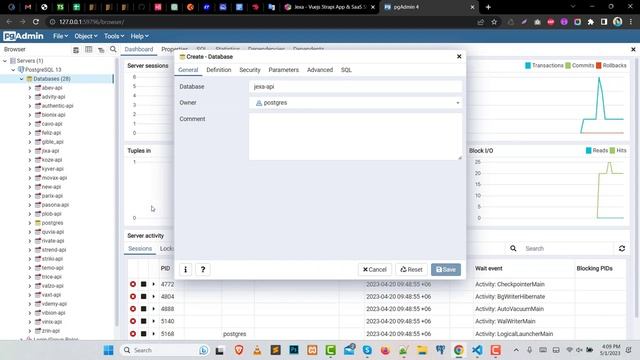Open Windows Start menu
Screen dimensions: 640x360
click(x=108, y=350)
